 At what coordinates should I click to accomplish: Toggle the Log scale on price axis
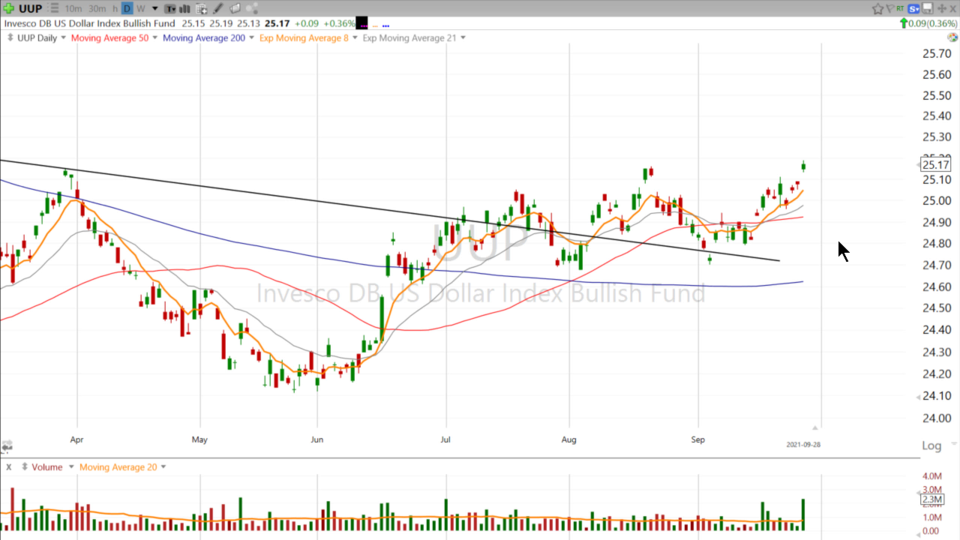tap(931, 446)
